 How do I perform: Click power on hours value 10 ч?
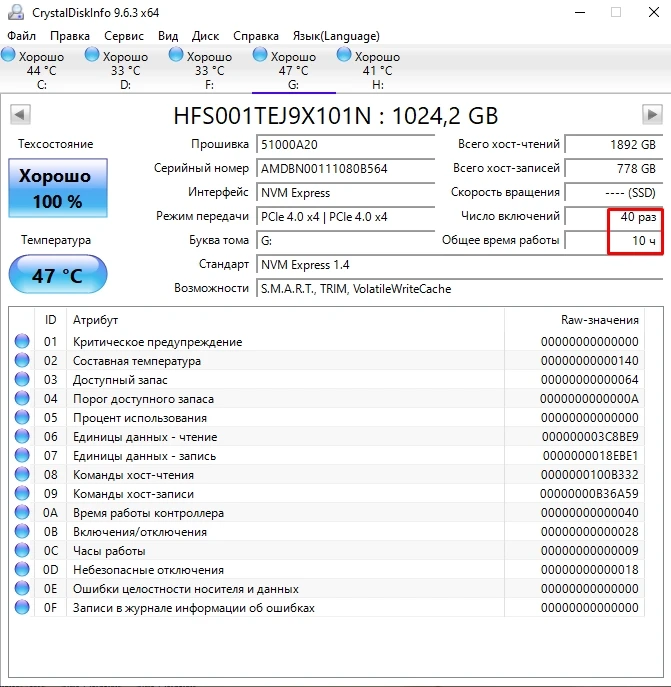(x=614, y=241)
